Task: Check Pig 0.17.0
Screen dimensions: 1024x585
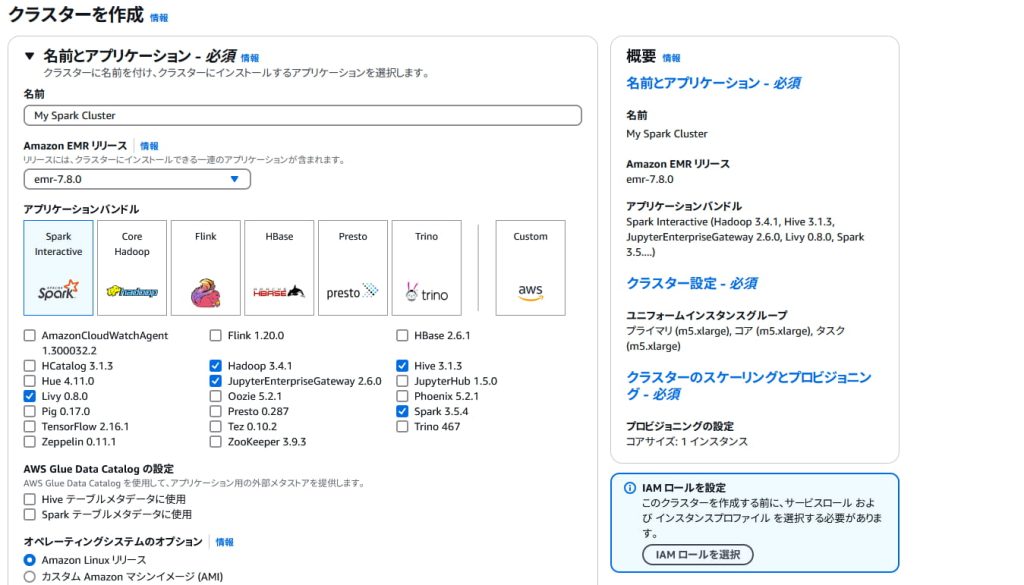Action: pyautogui.click(x=29, y=411)
